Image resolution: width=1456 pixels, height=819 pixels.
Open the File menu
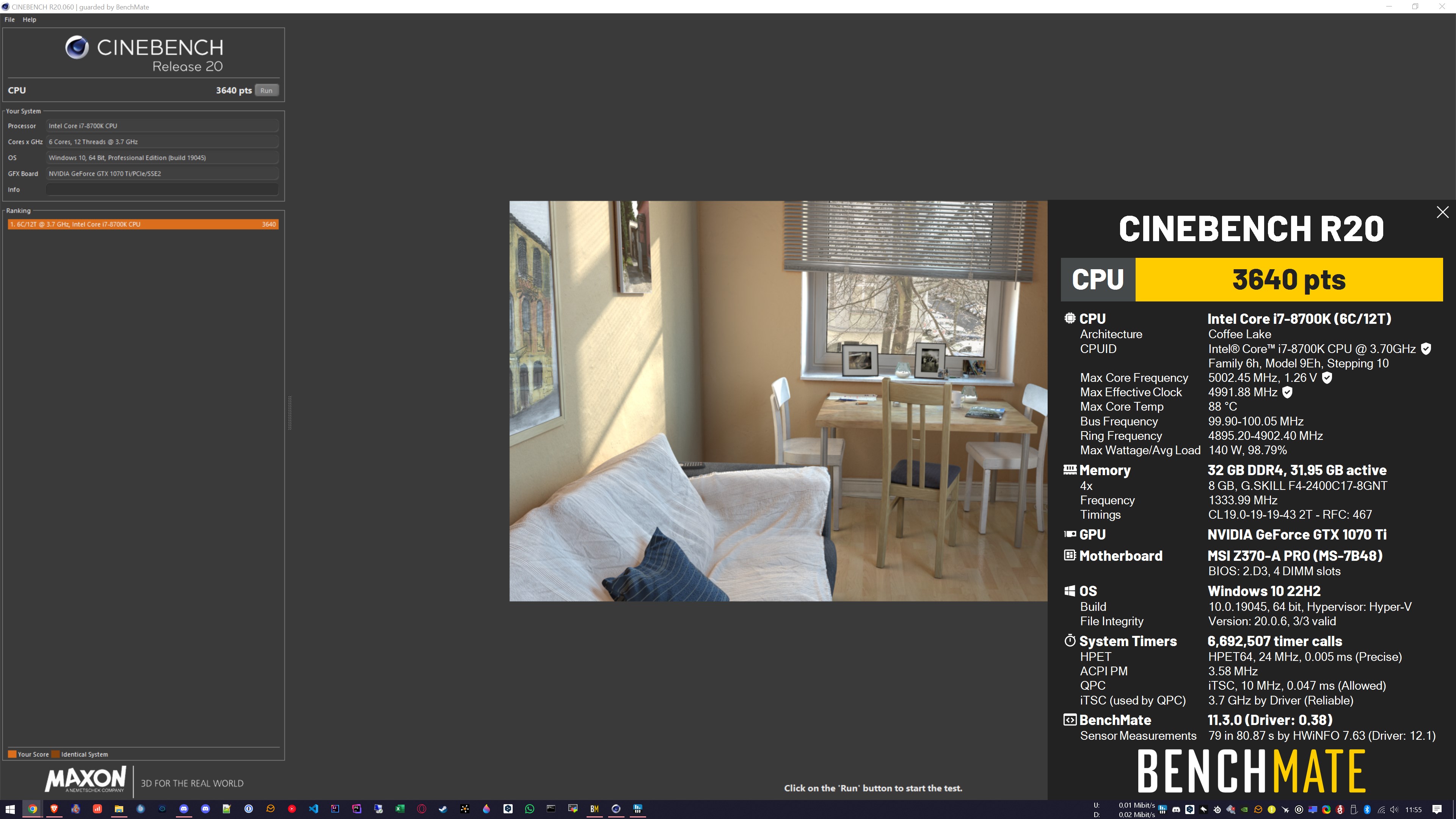coord(9,19)
